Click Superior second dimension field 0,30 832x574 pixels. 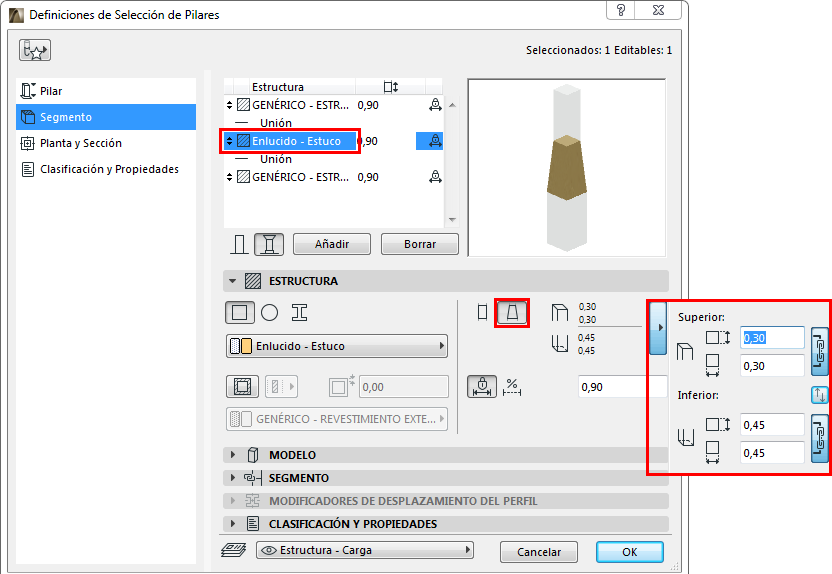(773, 366)
